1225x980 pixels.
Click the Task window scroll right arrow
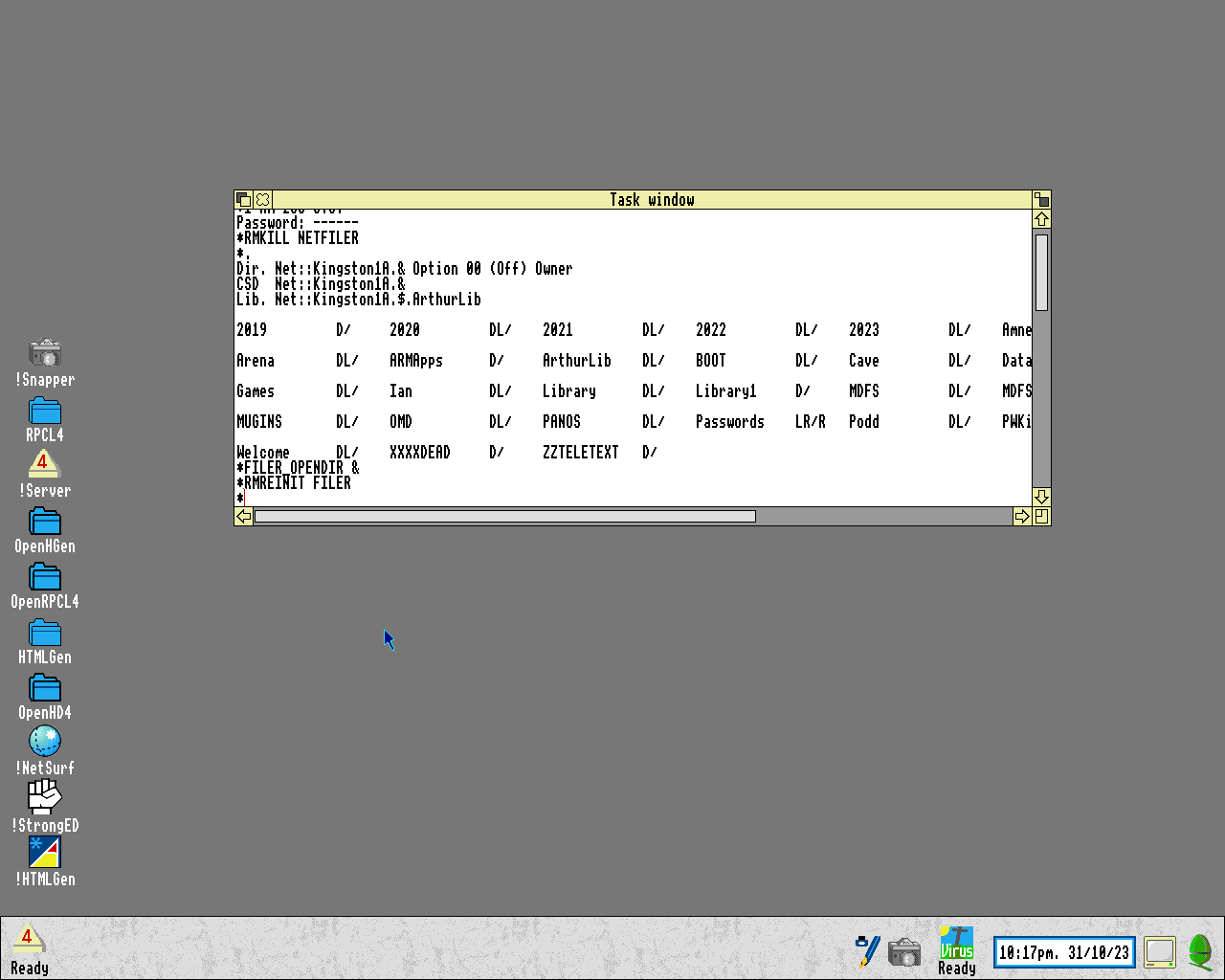point(1022,517)
